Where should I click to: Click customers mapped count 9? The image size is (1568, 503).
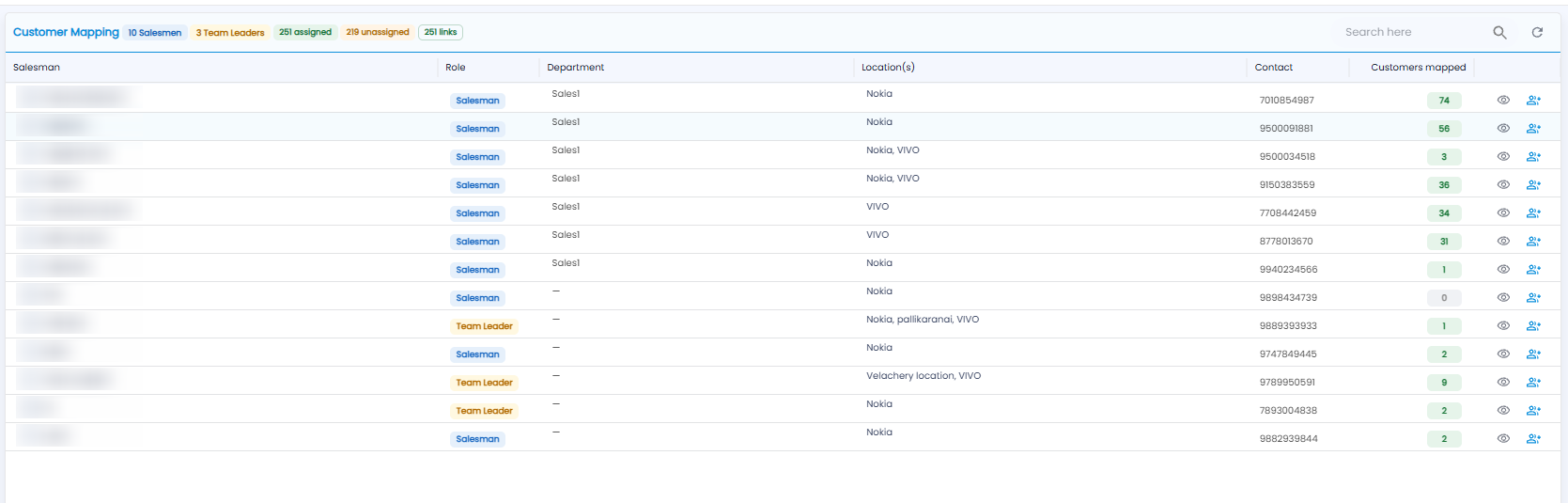(1444, 383)
